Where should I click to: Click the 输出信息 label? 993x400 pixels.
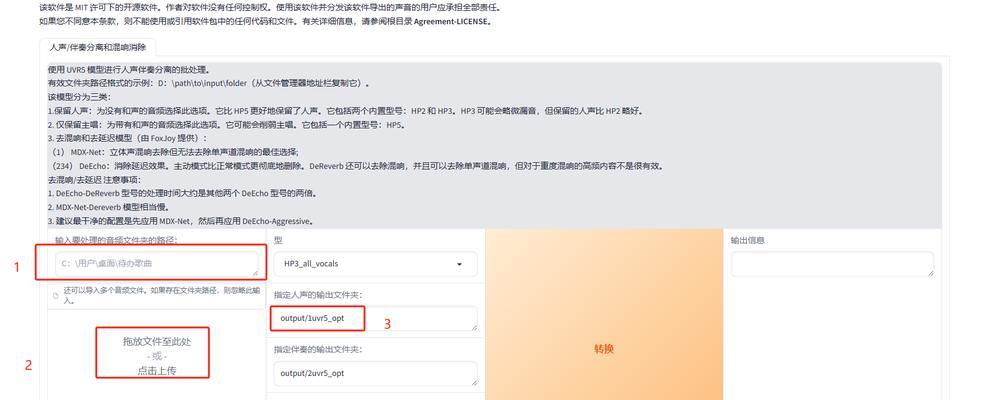748,241
